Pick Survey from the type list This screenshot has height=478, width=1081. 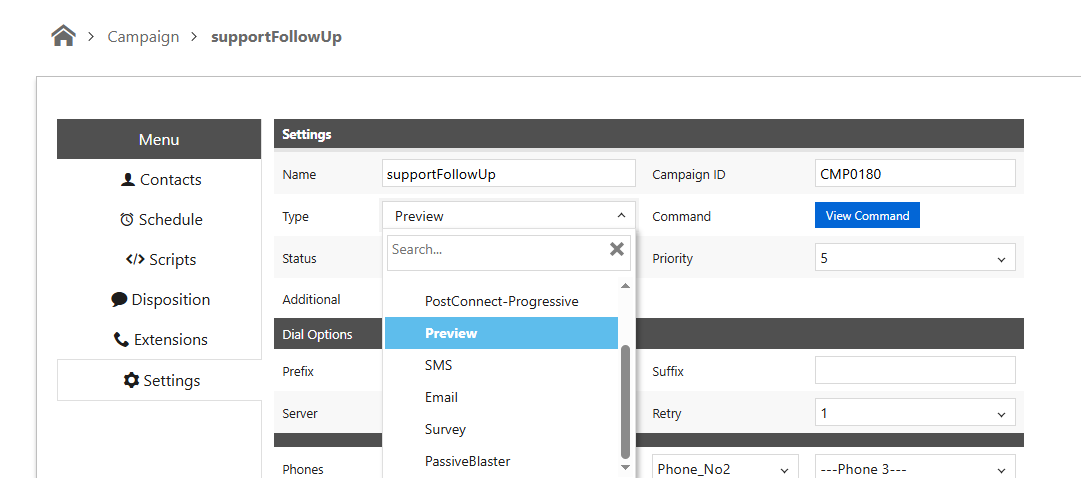(445, 429)
